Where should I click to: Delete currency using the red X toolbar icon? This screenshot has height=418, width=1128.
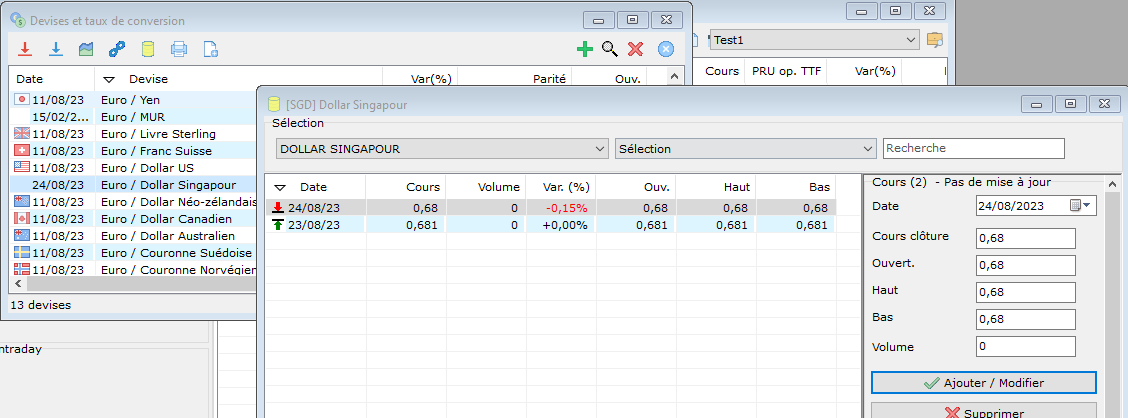click(635, 49)
